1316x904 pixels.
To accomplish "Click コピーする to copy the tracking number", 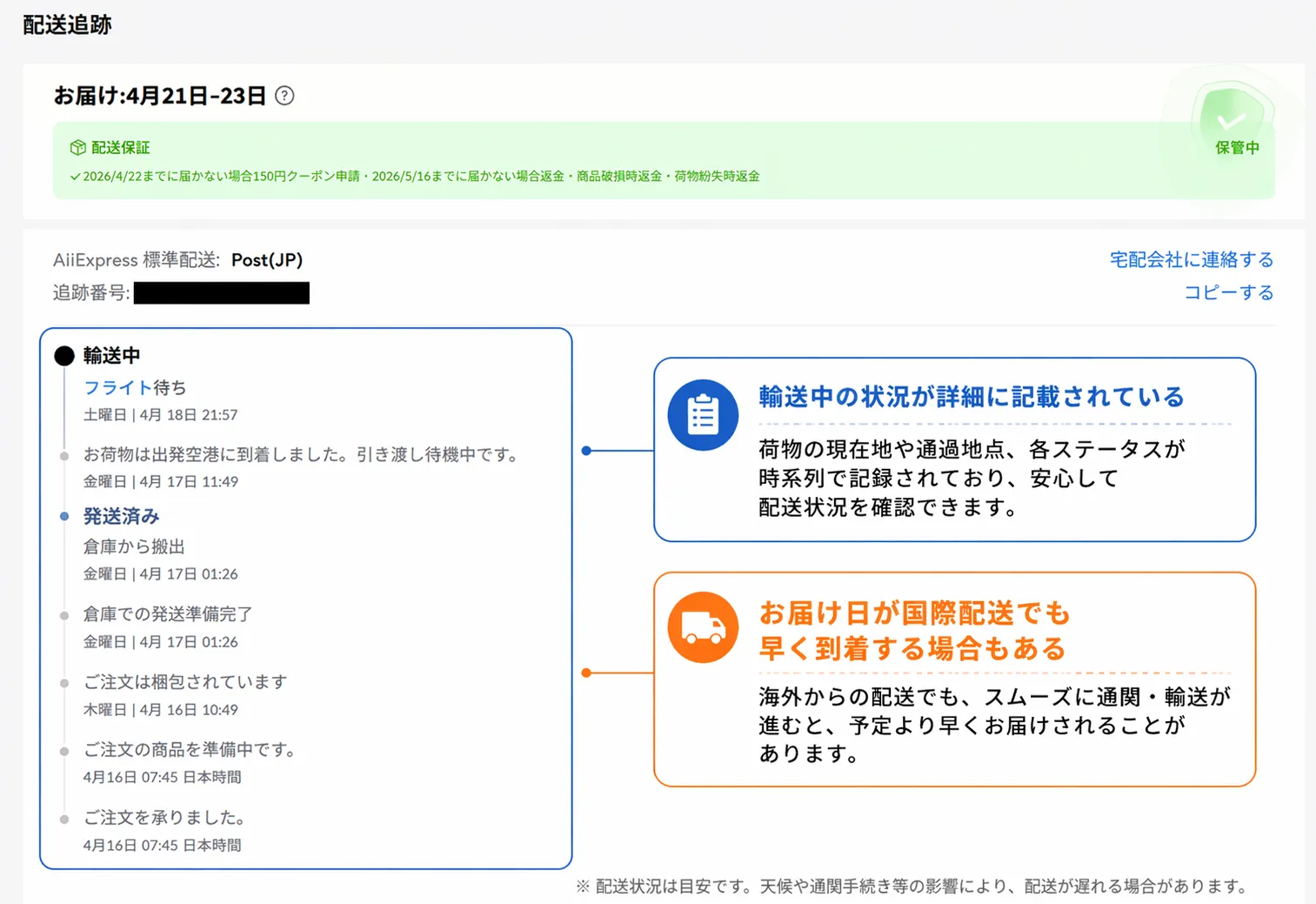I will 1228,292.
